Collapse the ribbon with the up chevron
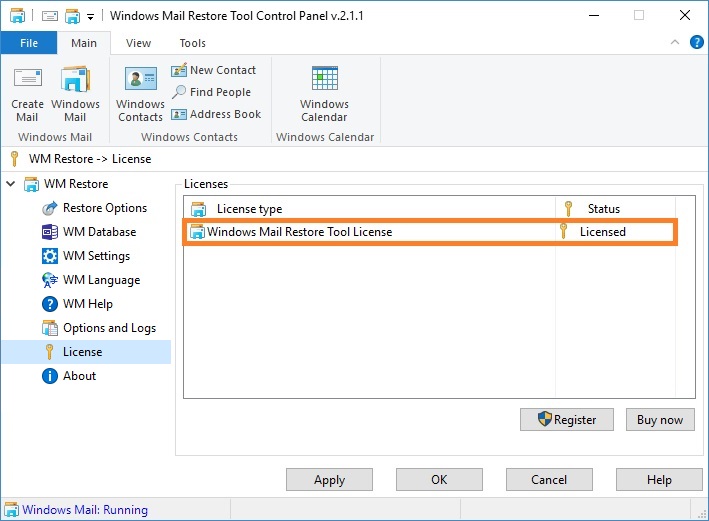The image size is (709, 521). (x=675, y=43)
